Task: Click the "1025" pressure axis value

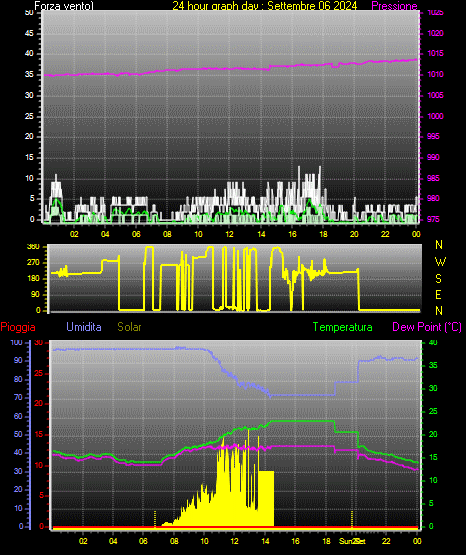Action: pyautogui.click(x=435, y=13)
